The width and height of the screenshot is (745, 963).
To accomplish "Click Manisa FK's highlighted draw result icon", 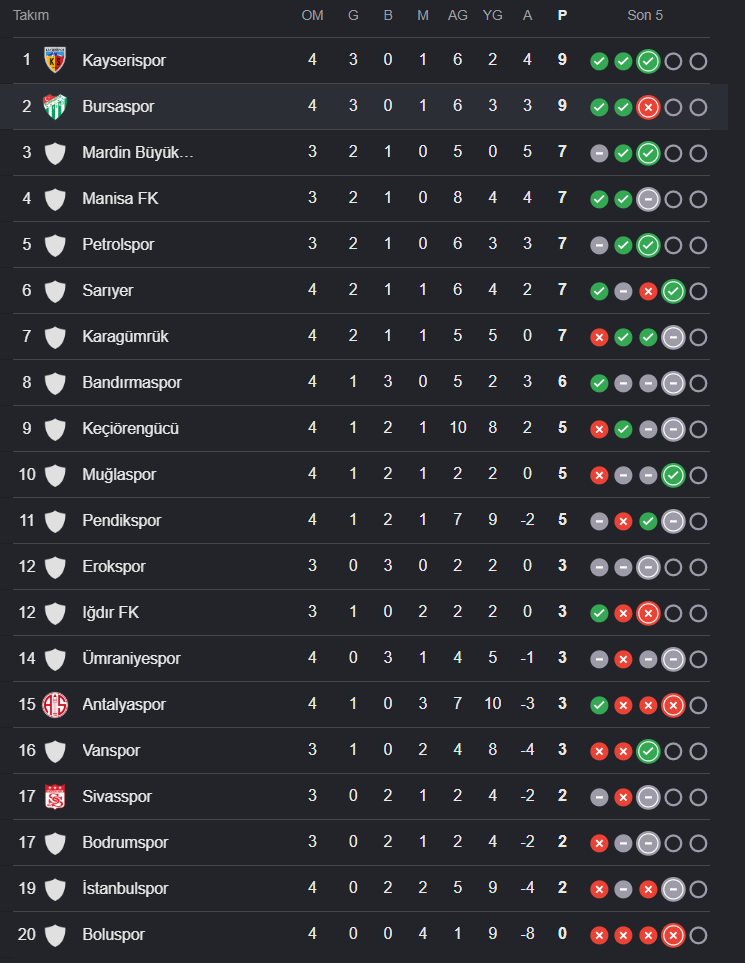I will 648,200.
